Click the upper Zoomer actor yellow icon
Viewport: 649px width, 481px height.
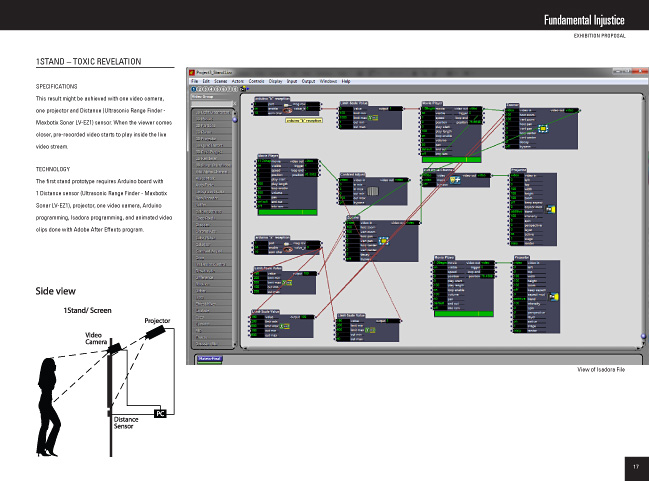click(x=541, y=127)
